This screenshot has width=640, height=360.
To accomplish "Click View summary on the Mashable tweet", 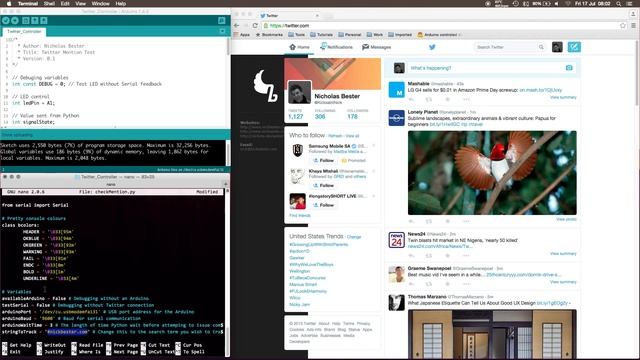I will tap(563, 97).
